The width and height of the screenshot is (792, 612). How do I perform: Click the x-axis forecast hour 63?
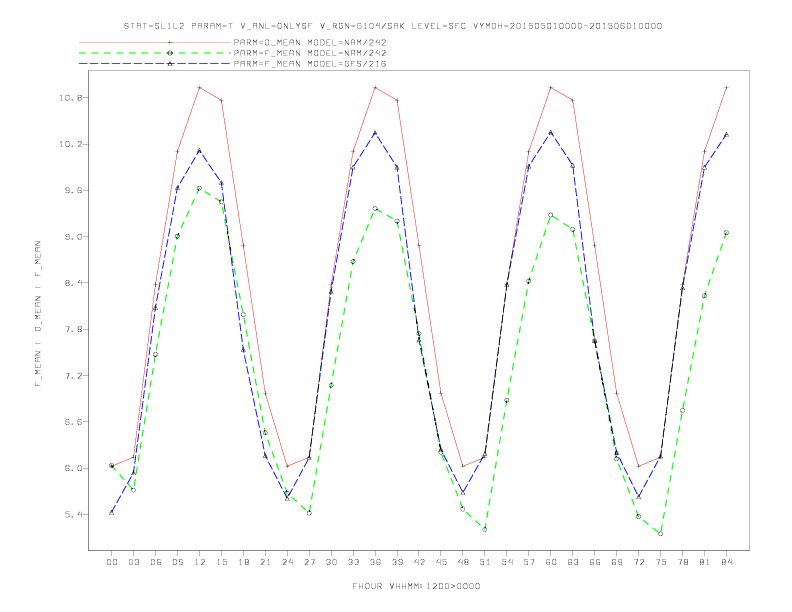[x=573, y=562]
